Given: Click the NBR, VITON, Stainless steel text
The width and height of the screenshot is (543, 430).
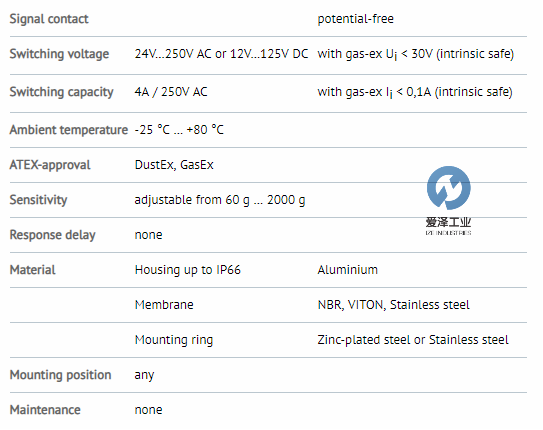Looking at the screenshot, I should click(x=393, y=305).
